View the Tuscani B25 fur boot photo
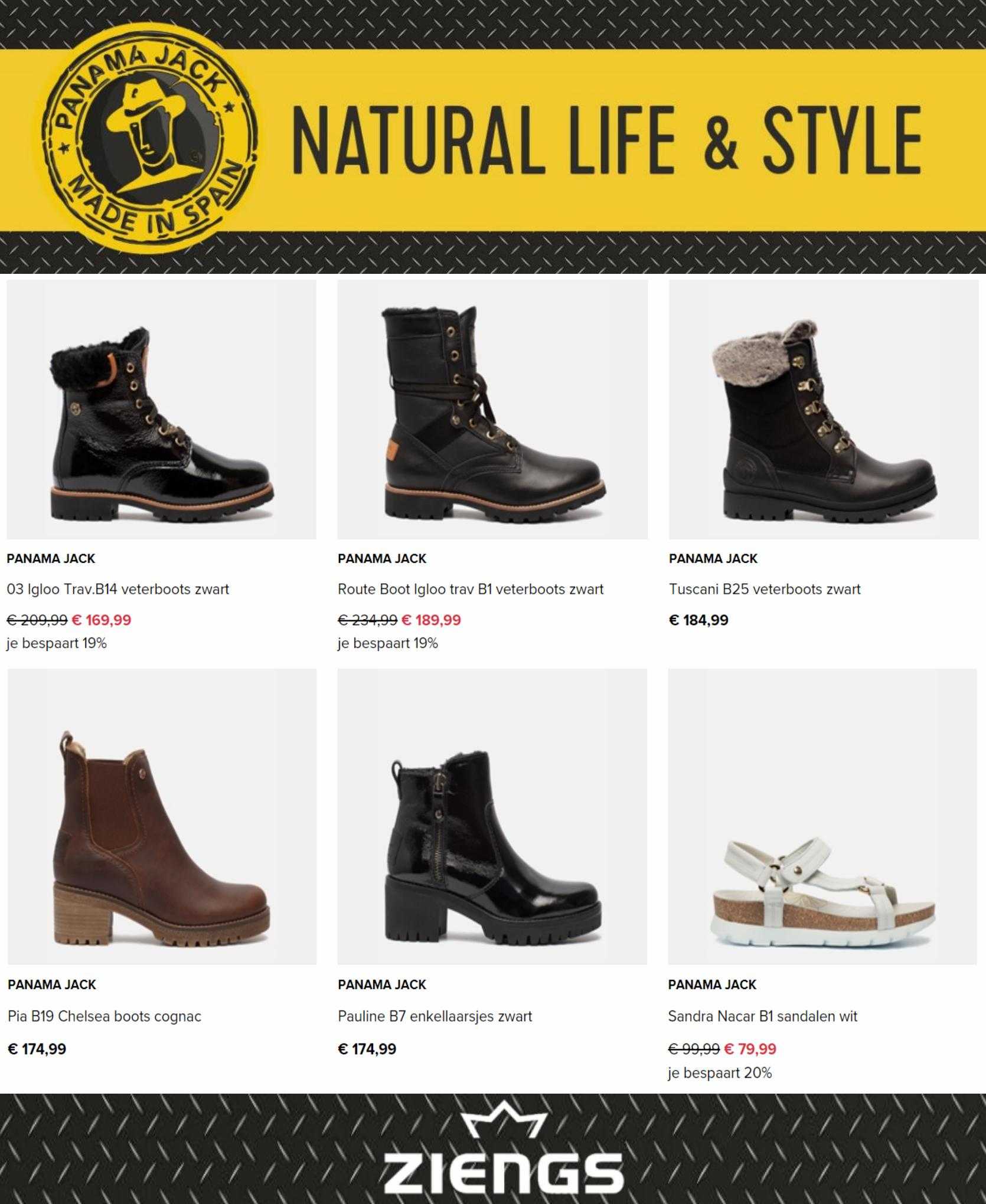 point(823,410)
